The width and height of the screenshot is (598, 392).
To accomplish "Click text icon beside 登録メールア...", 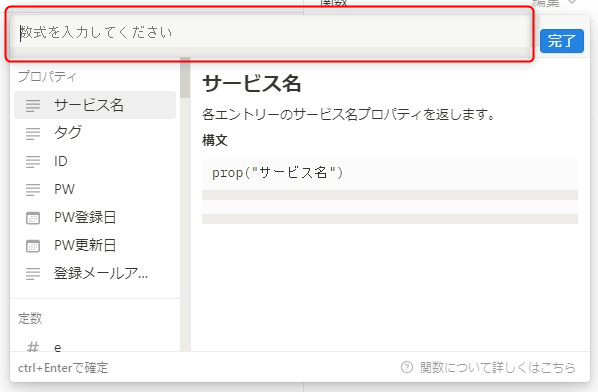I will pos(33,274).
